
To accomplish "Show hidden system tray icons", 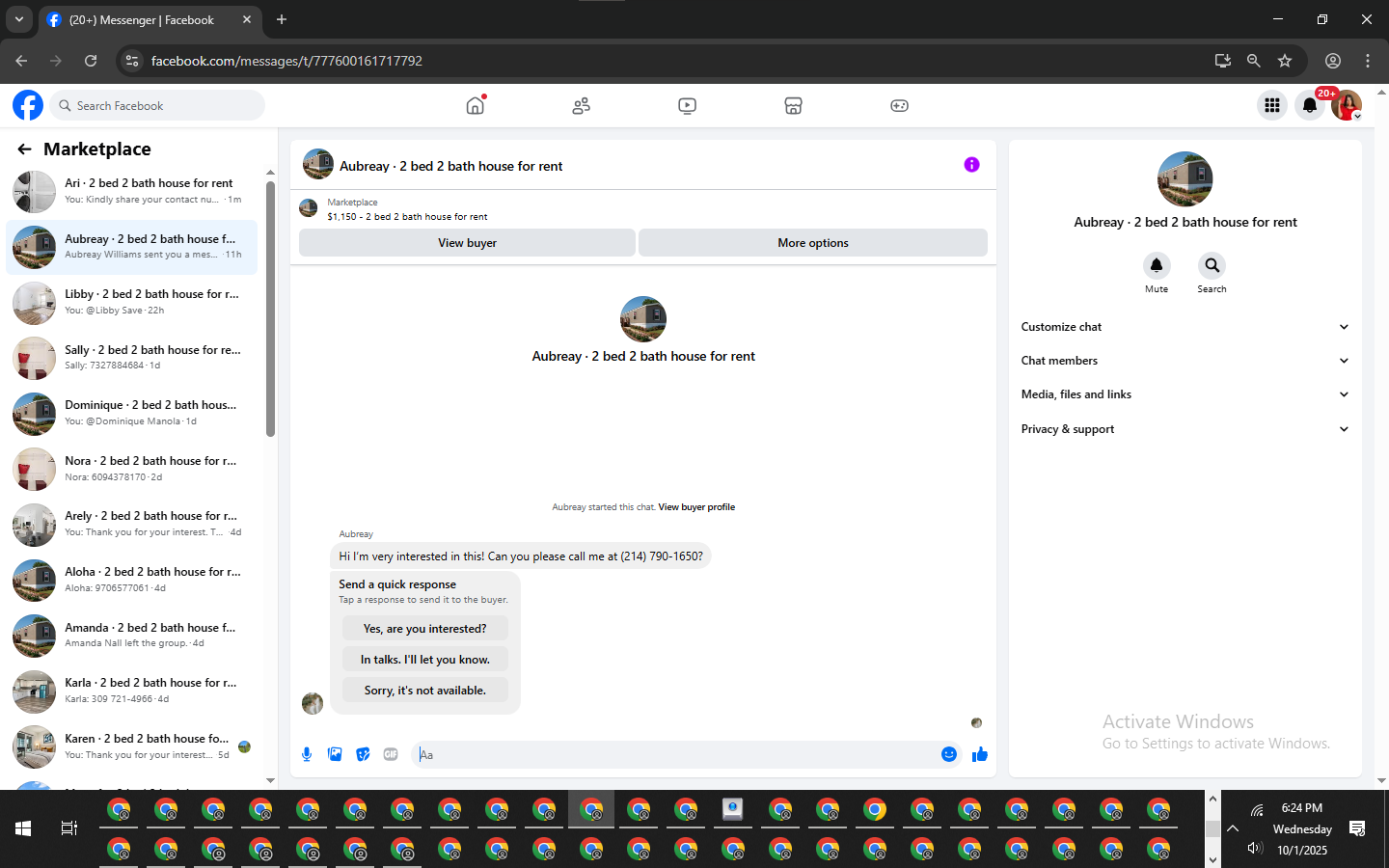I will coord(1233,828).
